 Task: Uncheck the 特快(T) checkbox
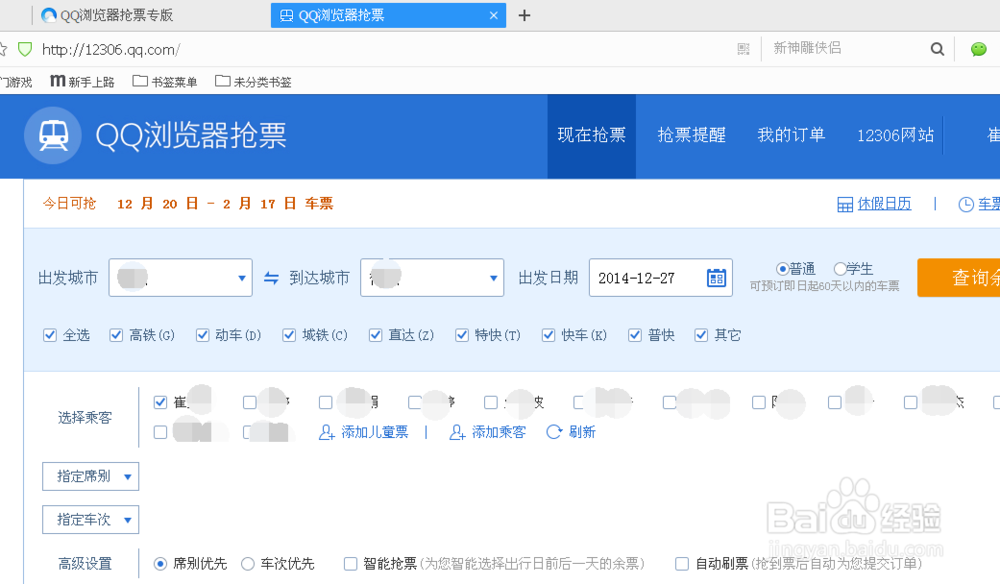coord(462,335)
